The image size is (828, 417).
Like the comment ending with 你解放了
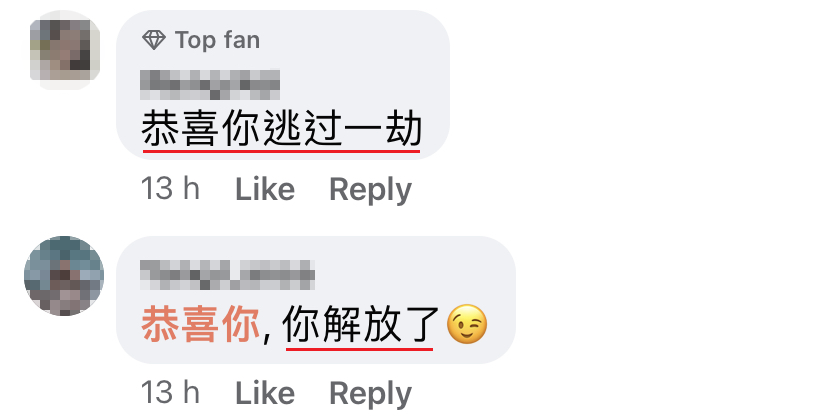265,393
